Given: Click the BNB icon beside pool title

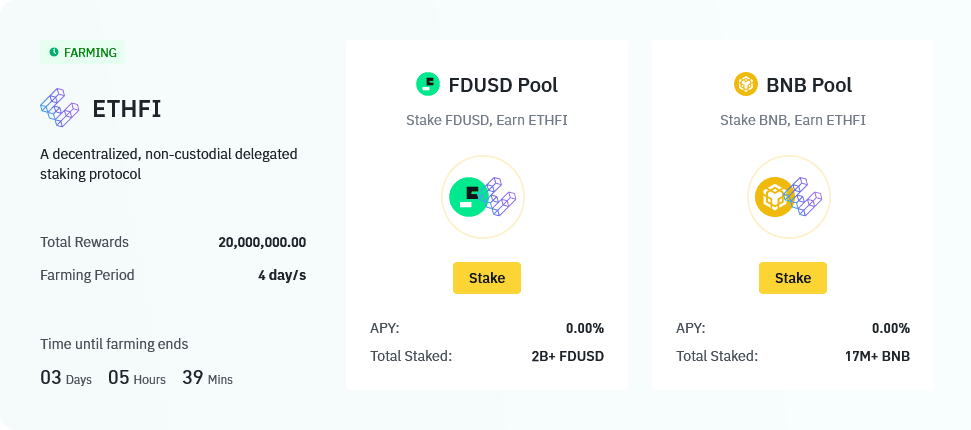Looking at the screenshot, I should 746,84.
